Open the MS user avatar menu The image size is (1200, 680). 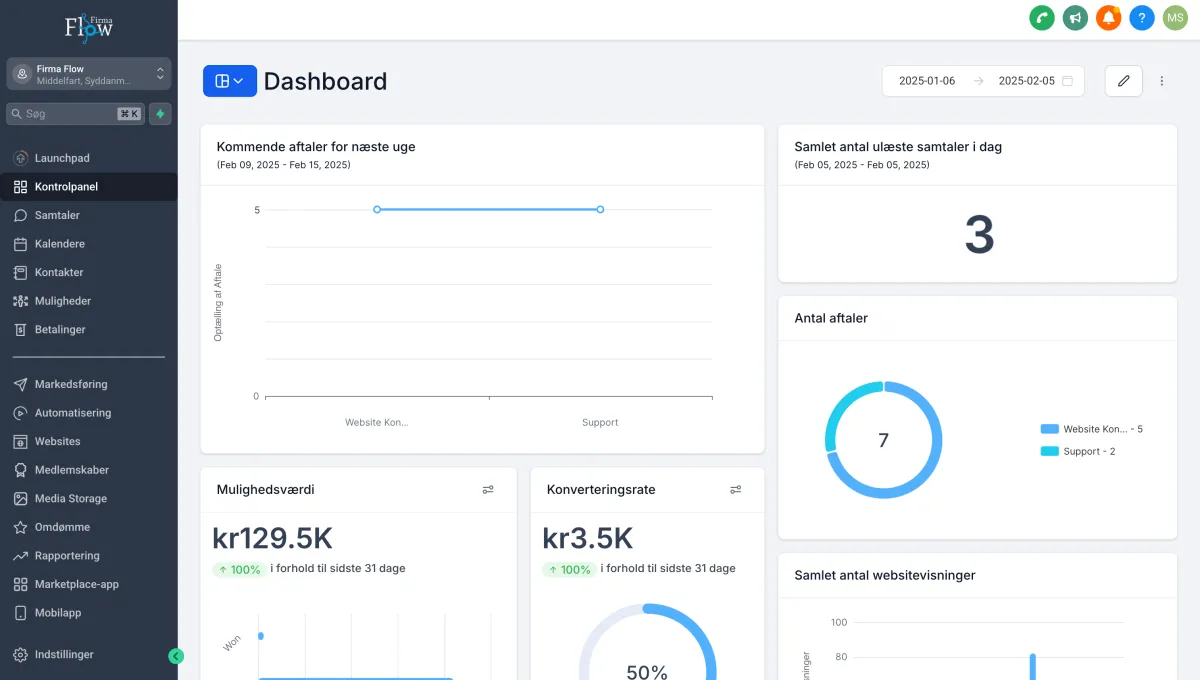point(1175,18)
